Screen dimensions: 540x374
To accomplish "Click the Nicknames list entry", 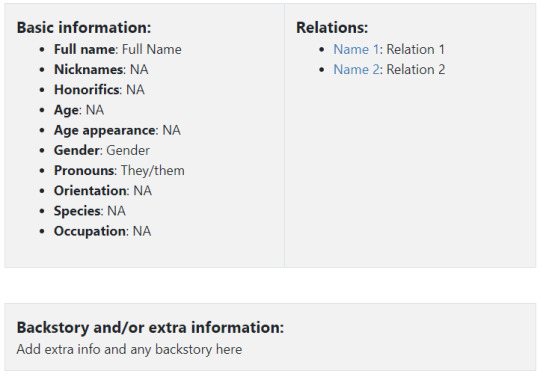I will point(101,70).
